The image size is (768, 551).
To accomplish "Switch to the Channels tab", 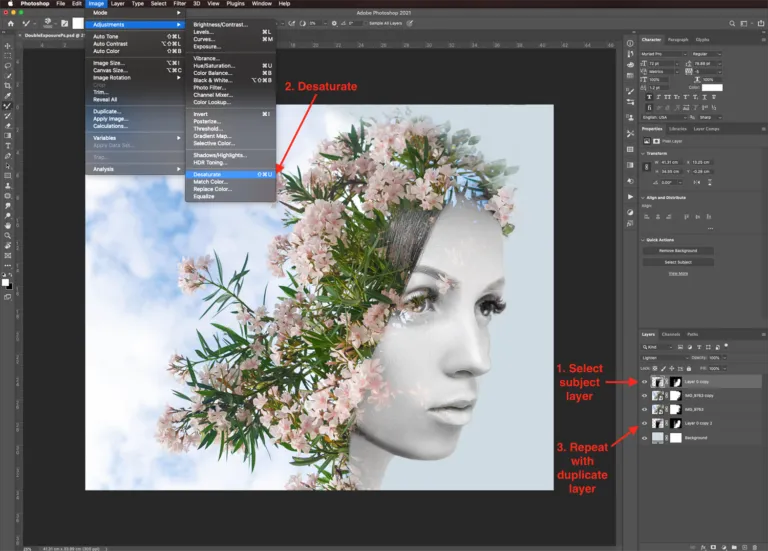I will [x=671, y=334].
